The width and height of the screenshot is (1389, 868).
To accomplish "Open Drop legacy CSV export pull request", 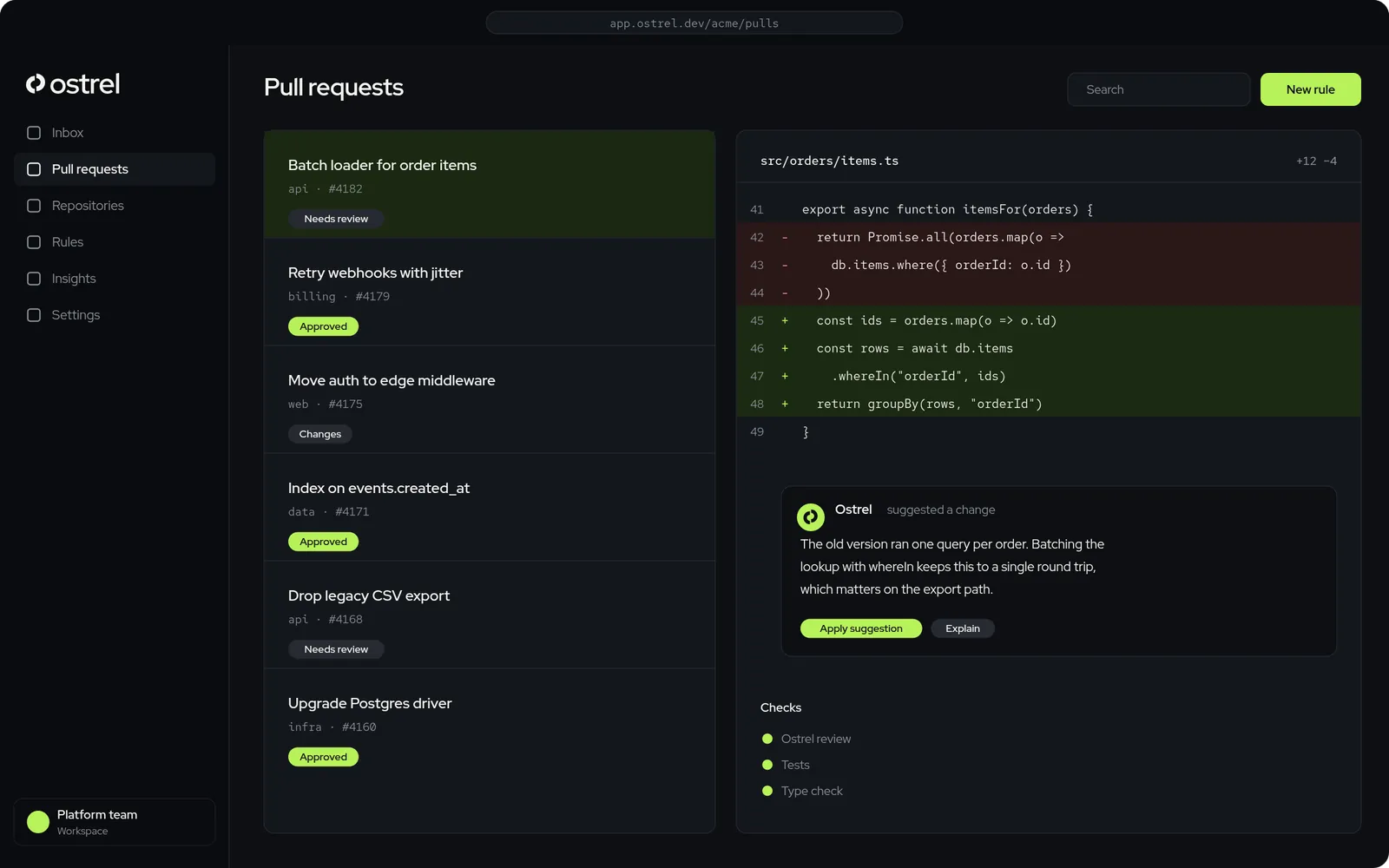I will [490, 615].
